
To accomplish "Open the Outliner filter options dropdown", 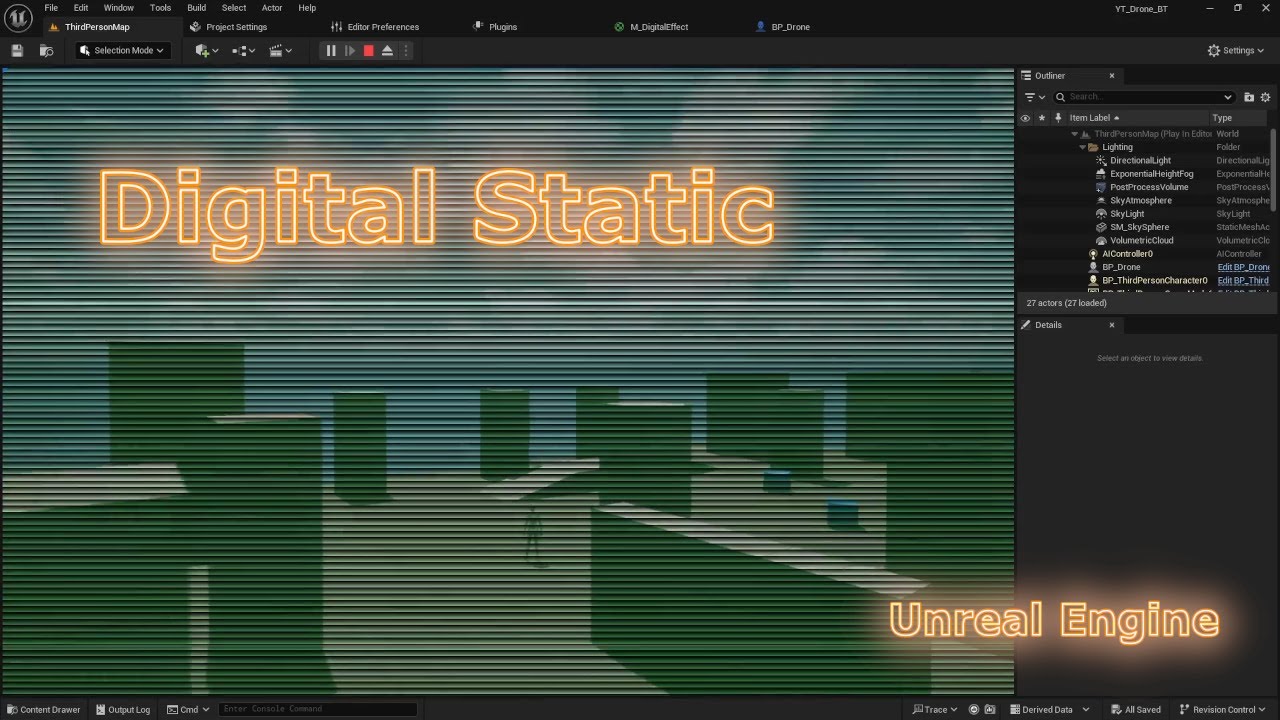I will pos(1034,97).
